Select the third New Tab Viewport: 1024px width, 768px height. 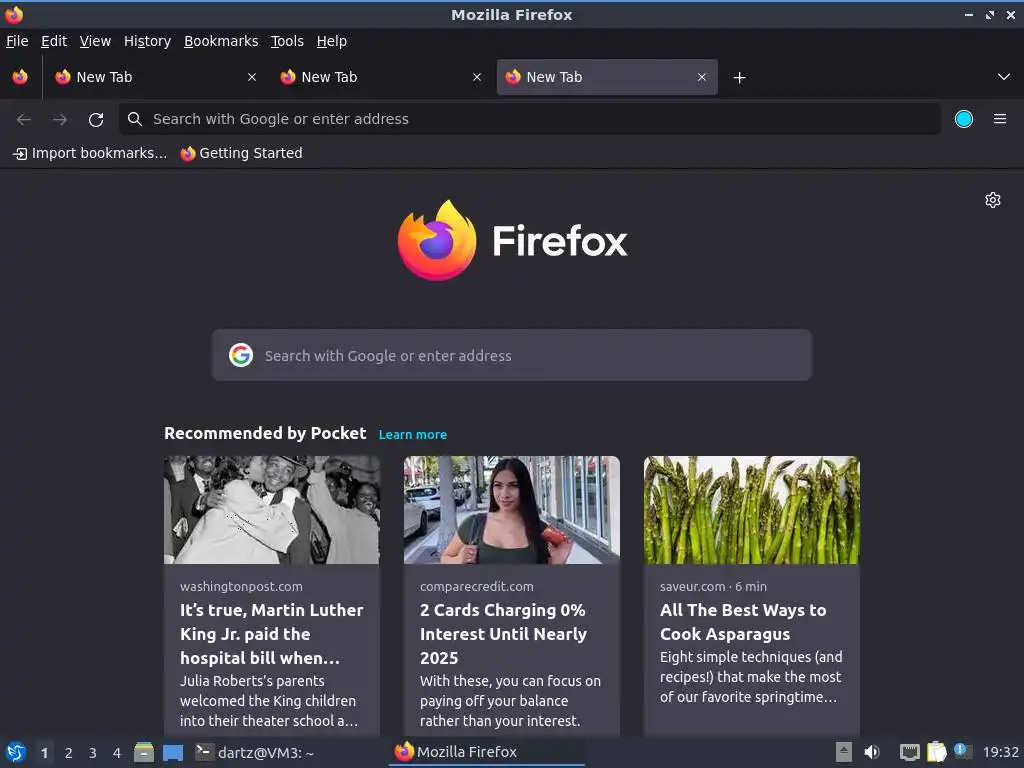[607, 77]
